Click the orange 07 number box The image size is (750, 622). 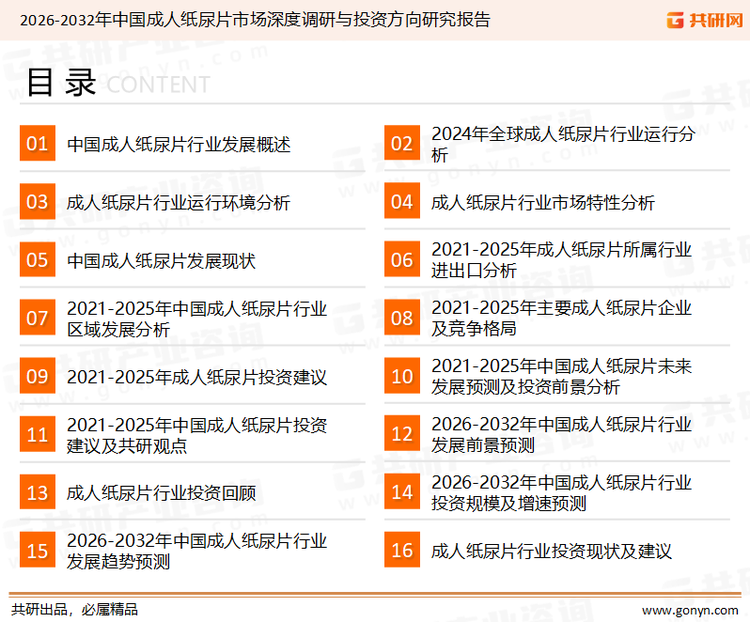point(37,318)
